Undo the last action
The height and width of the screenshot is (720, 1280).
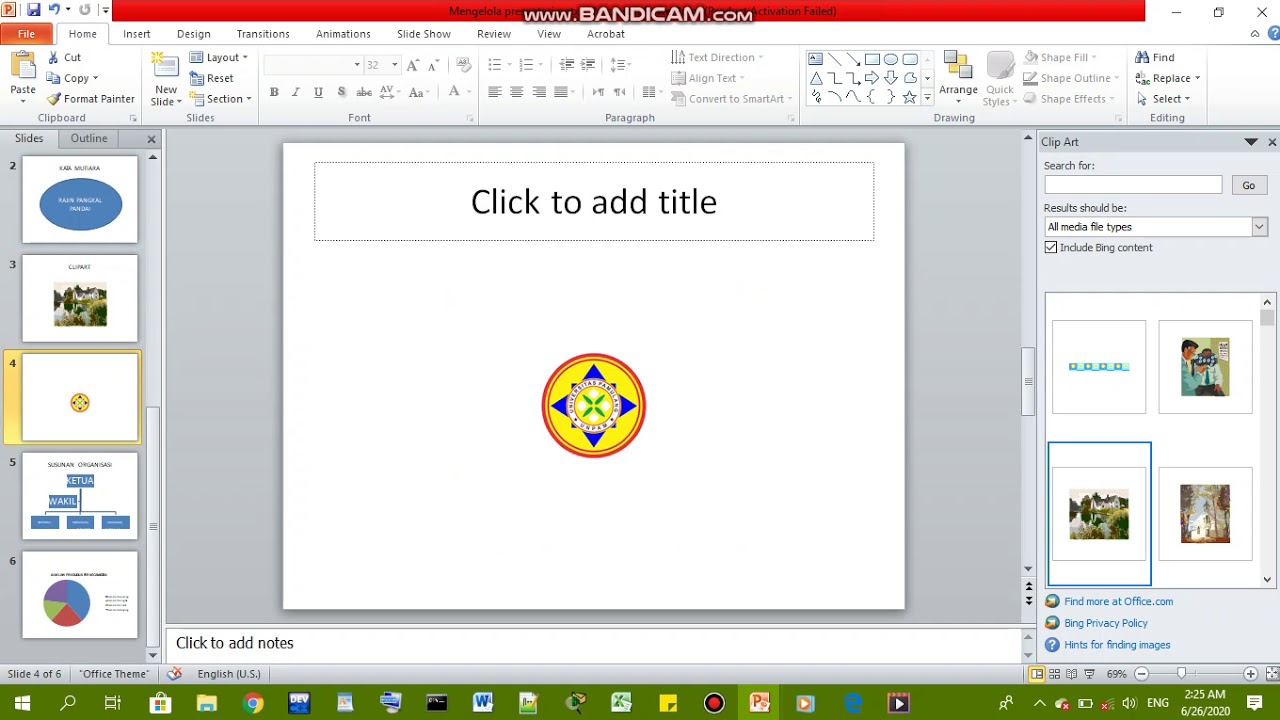(x=54, y=10)
